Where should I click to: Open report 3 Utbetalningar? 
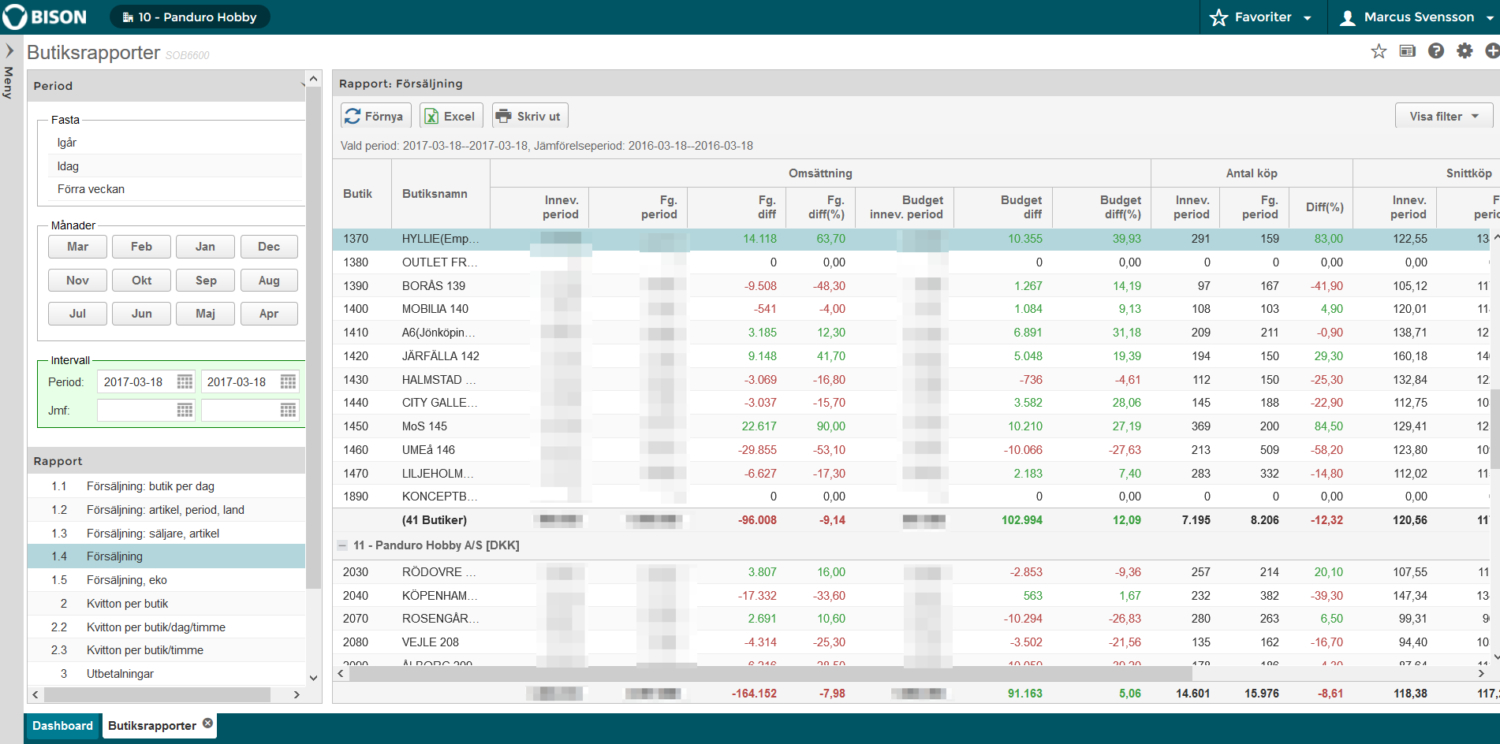[166, 674]
